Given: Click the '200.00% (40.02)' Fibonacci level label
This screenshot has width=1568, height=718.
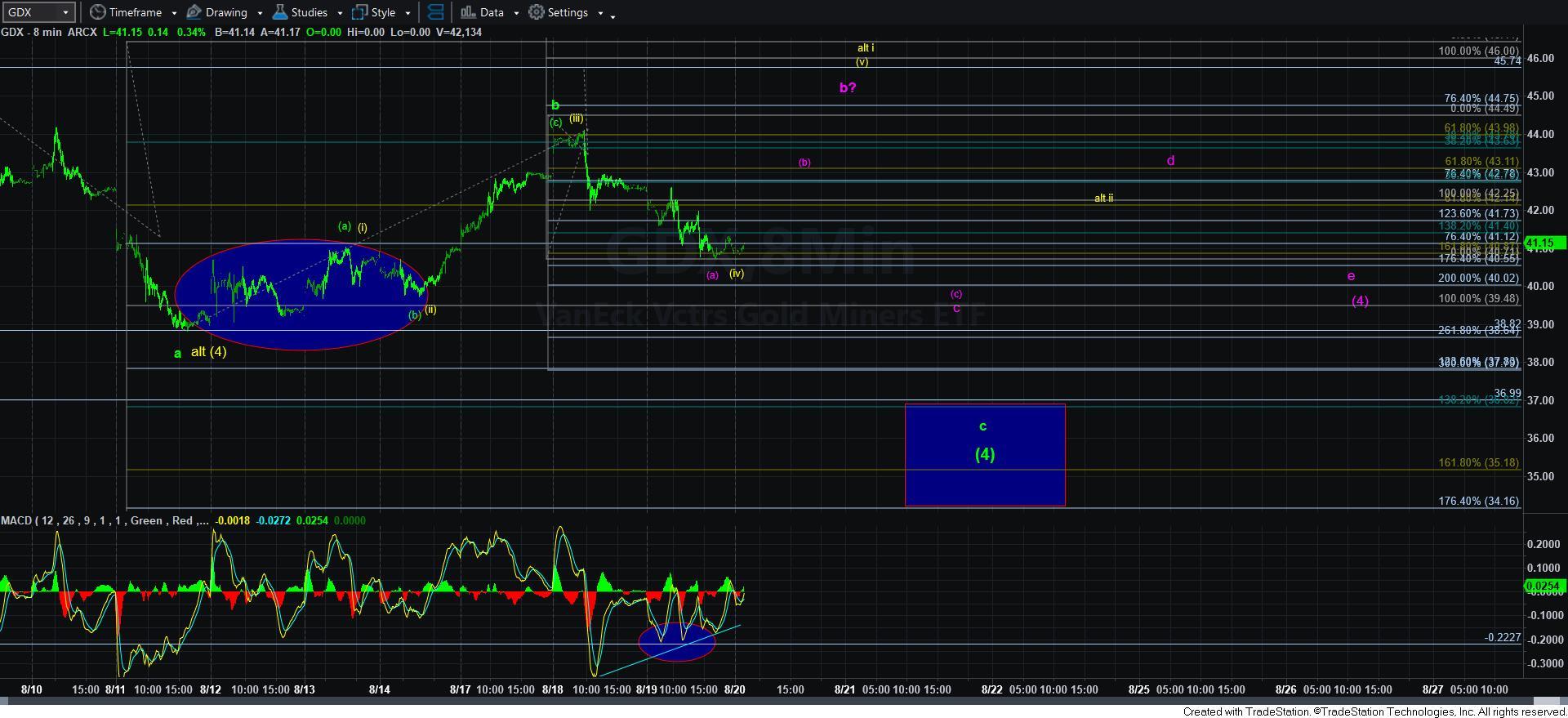Looking at the screenshot, I should pos(1478,278).
